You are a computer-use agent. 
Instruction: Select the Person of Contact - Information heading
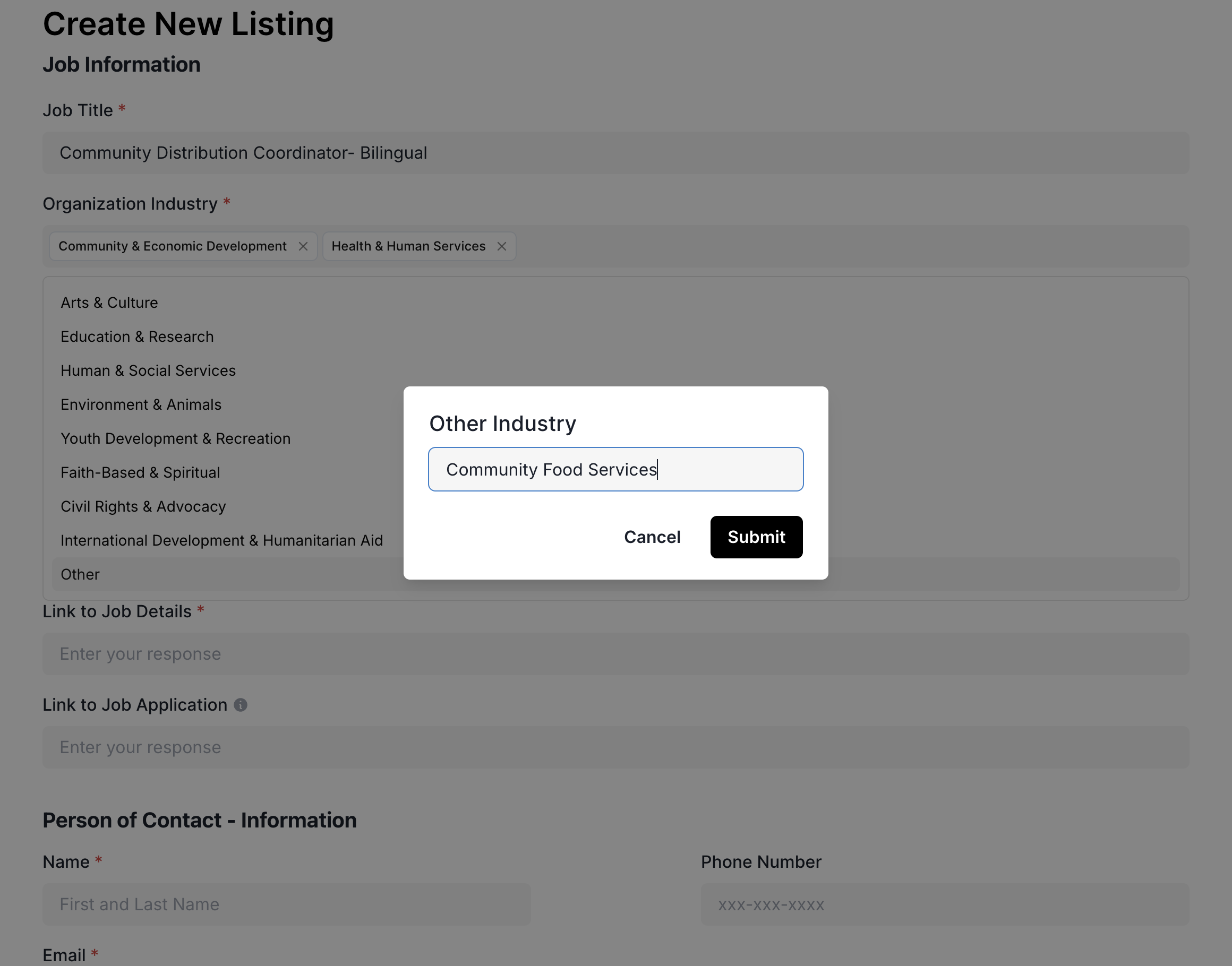click(x=200, y=820)
